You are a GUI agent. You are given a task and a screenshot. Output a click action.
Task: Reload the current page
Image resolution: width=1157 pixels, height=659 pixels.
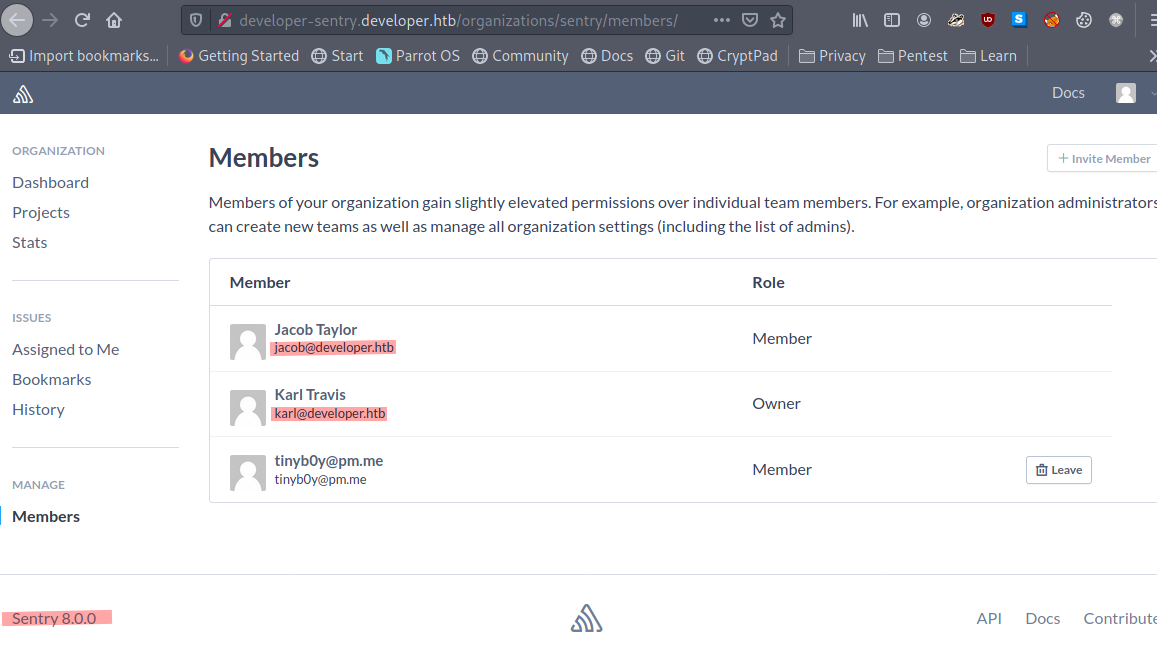tap(82, 20)
